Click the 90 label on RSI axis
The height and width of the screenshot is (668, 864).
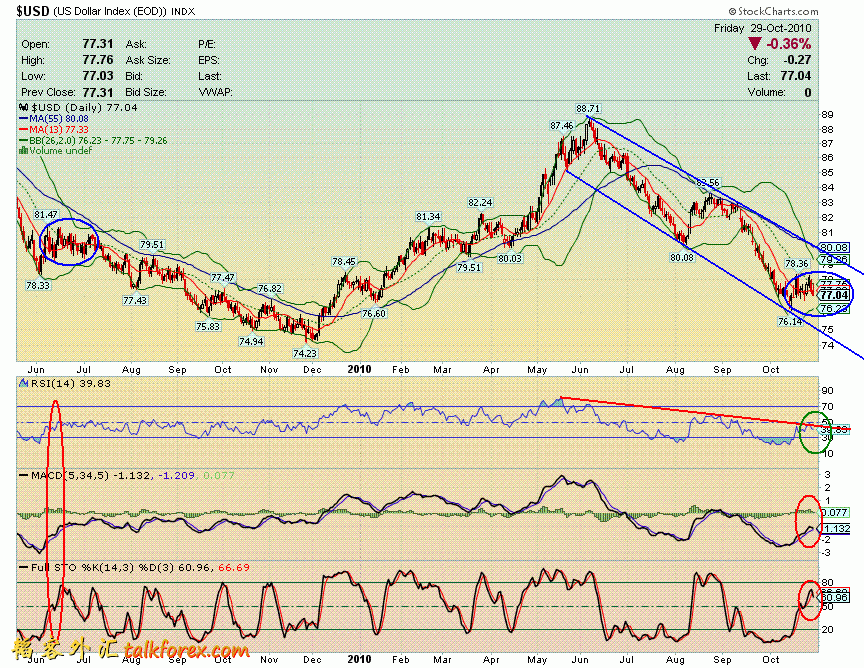[x=828, y=391]
